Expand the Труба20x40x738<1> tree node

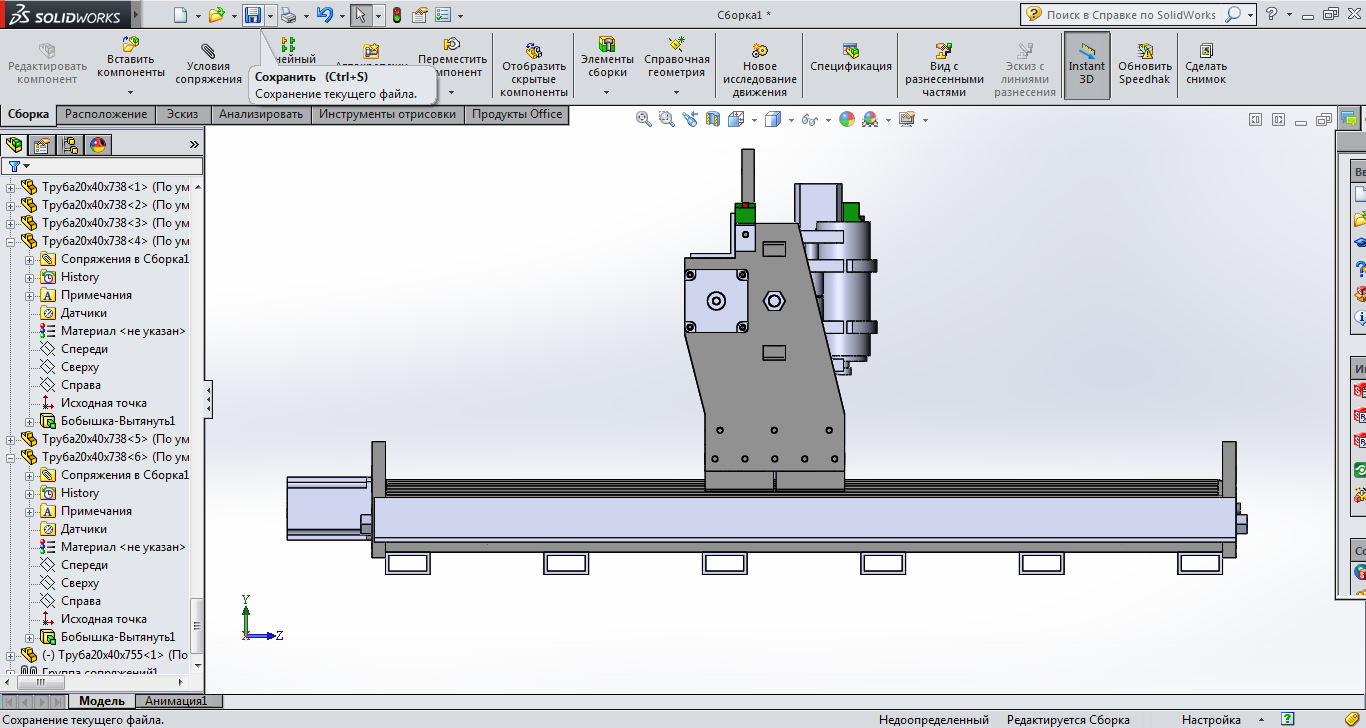11,187
